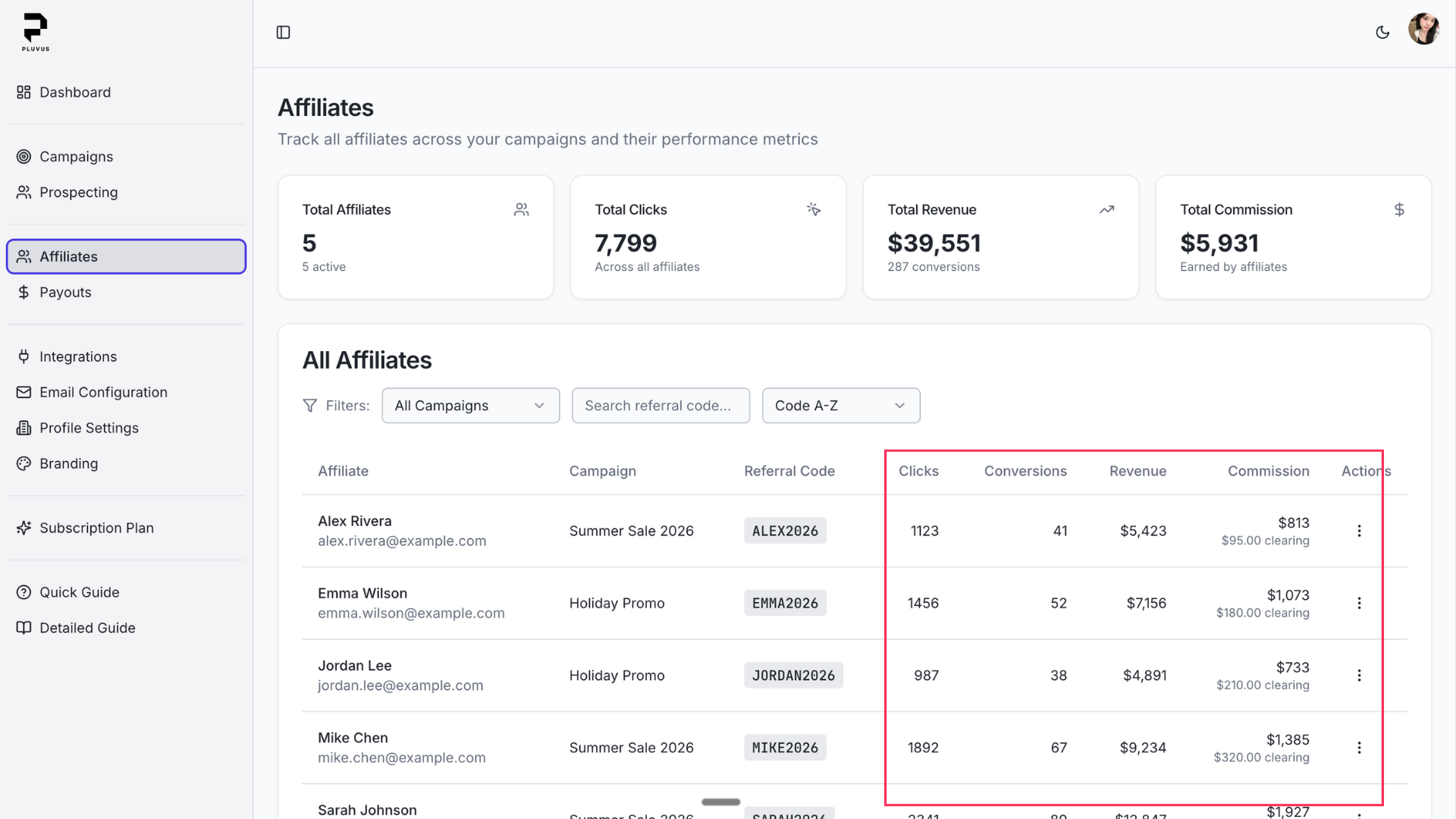1456x819 pixels.
Task: Open Payouts page
Action: click(x=126, y=293)
